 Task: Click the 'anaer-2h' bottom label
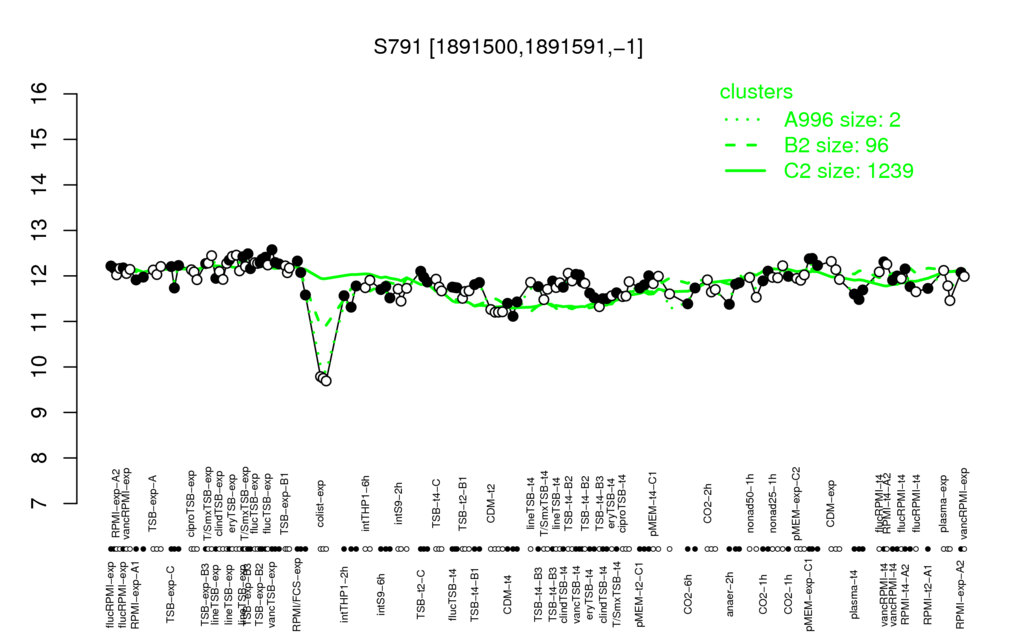click(729, 594)
